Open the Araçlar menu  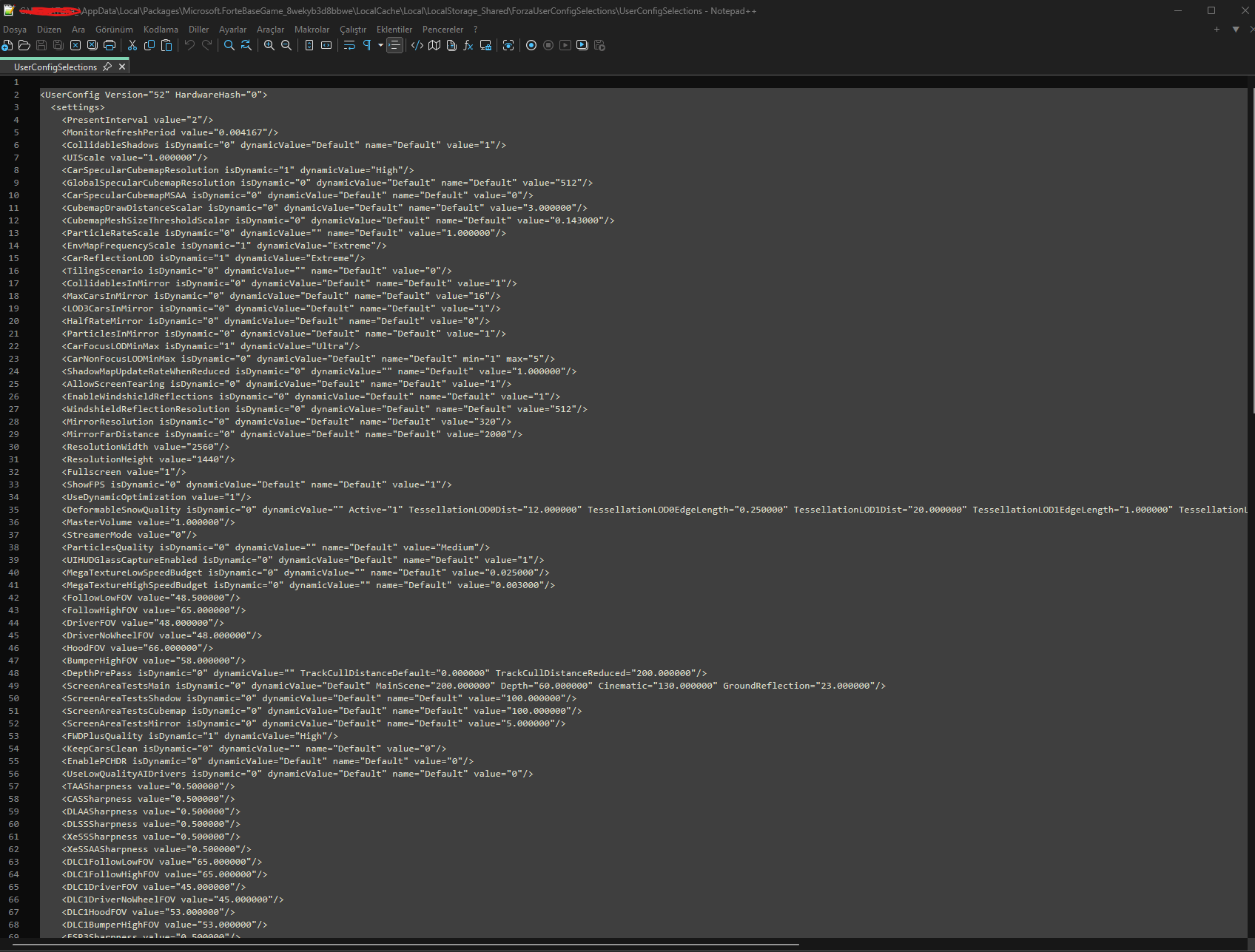pyautogui.click(x=270, y=30)
